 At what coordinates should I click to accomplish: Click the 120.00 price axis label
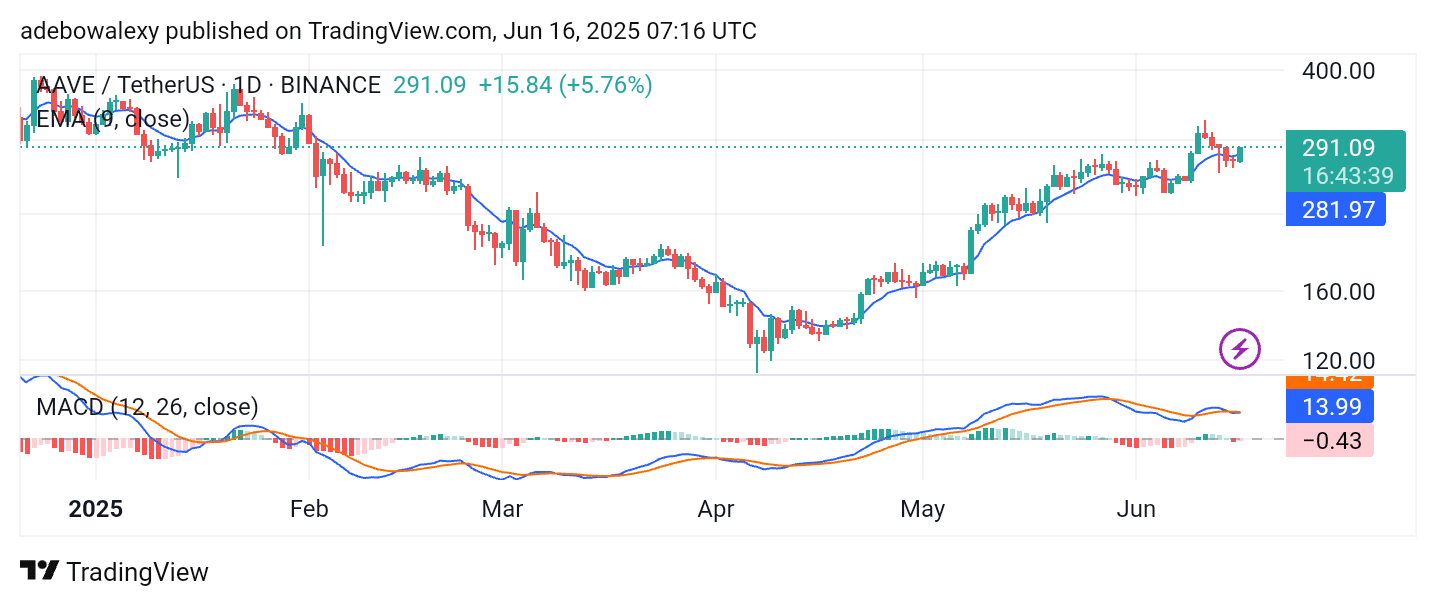click(x=1338, y=361)
